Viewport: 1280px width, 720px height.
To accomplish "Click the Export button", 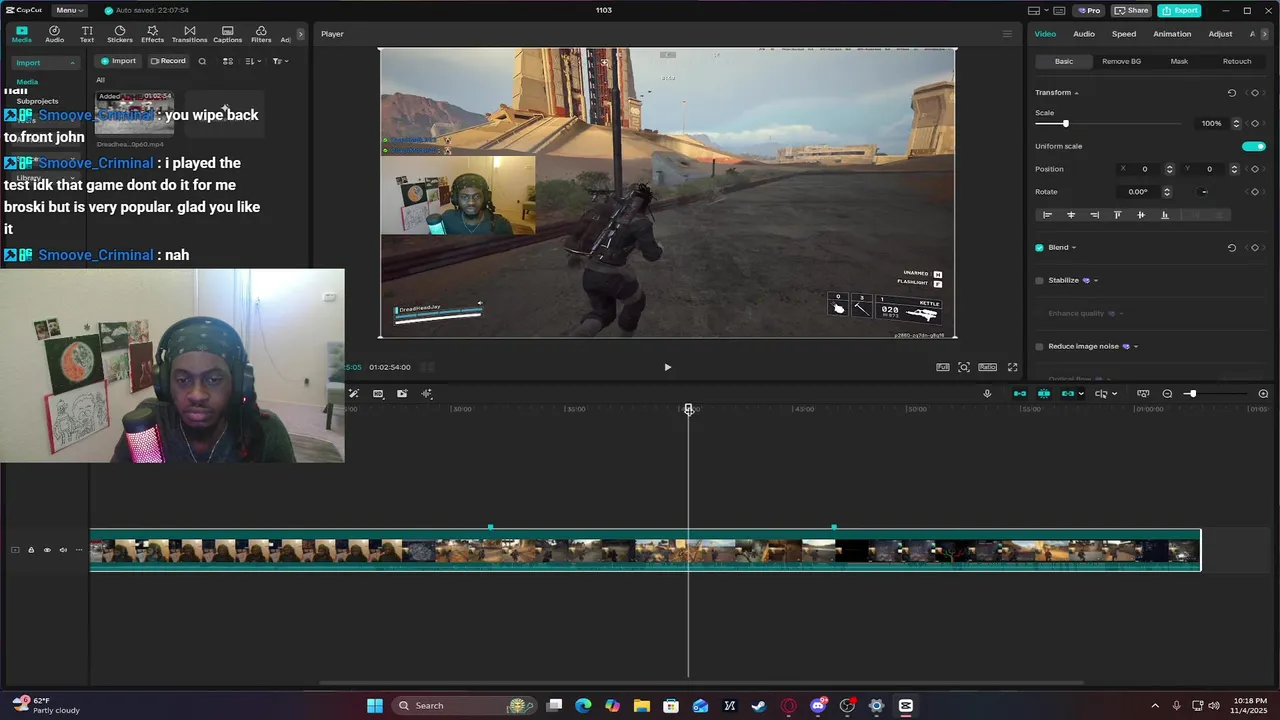I will point(1179,10).
